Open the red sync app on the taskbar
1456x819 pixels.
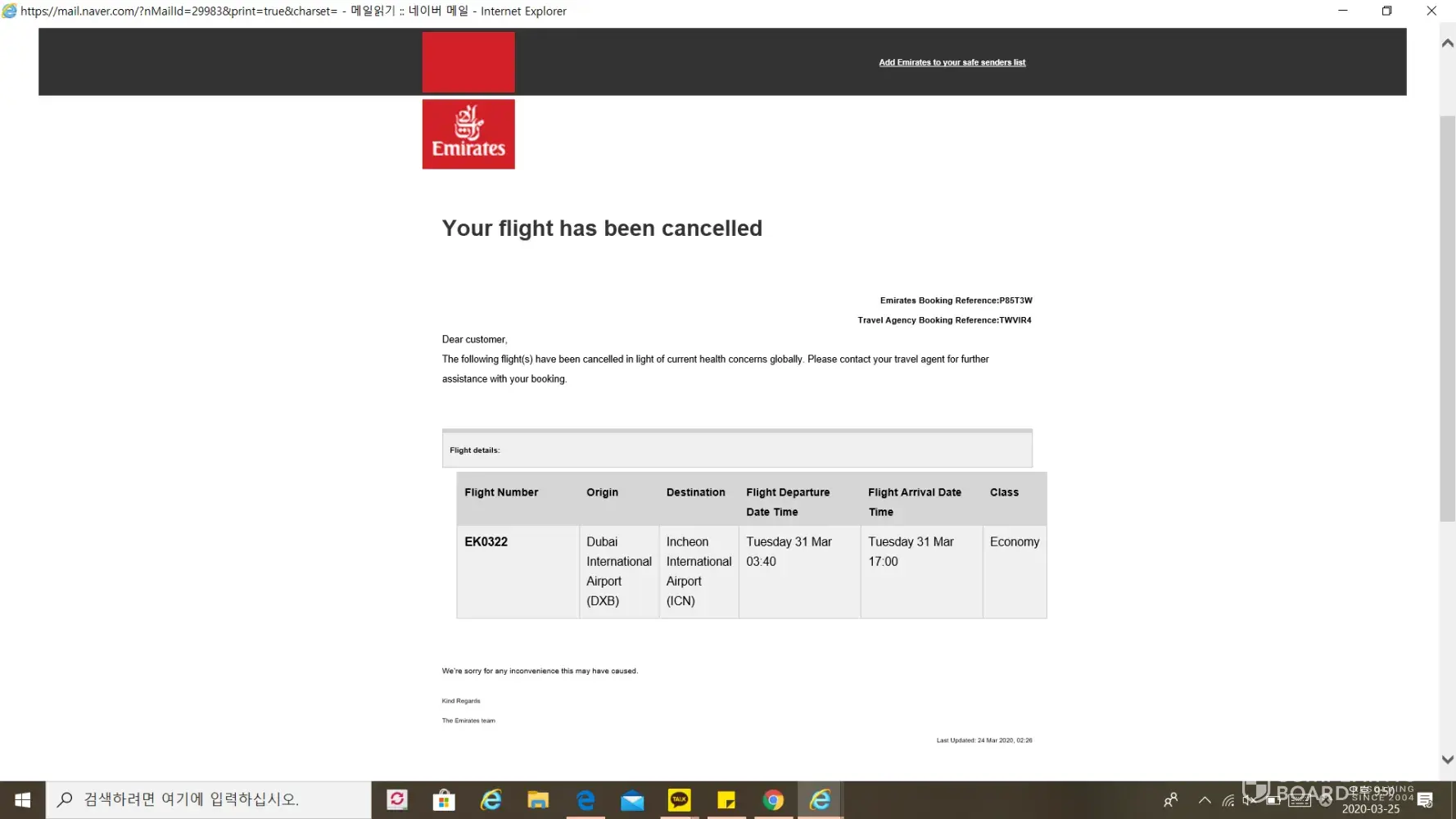click(x=397, y=799)
